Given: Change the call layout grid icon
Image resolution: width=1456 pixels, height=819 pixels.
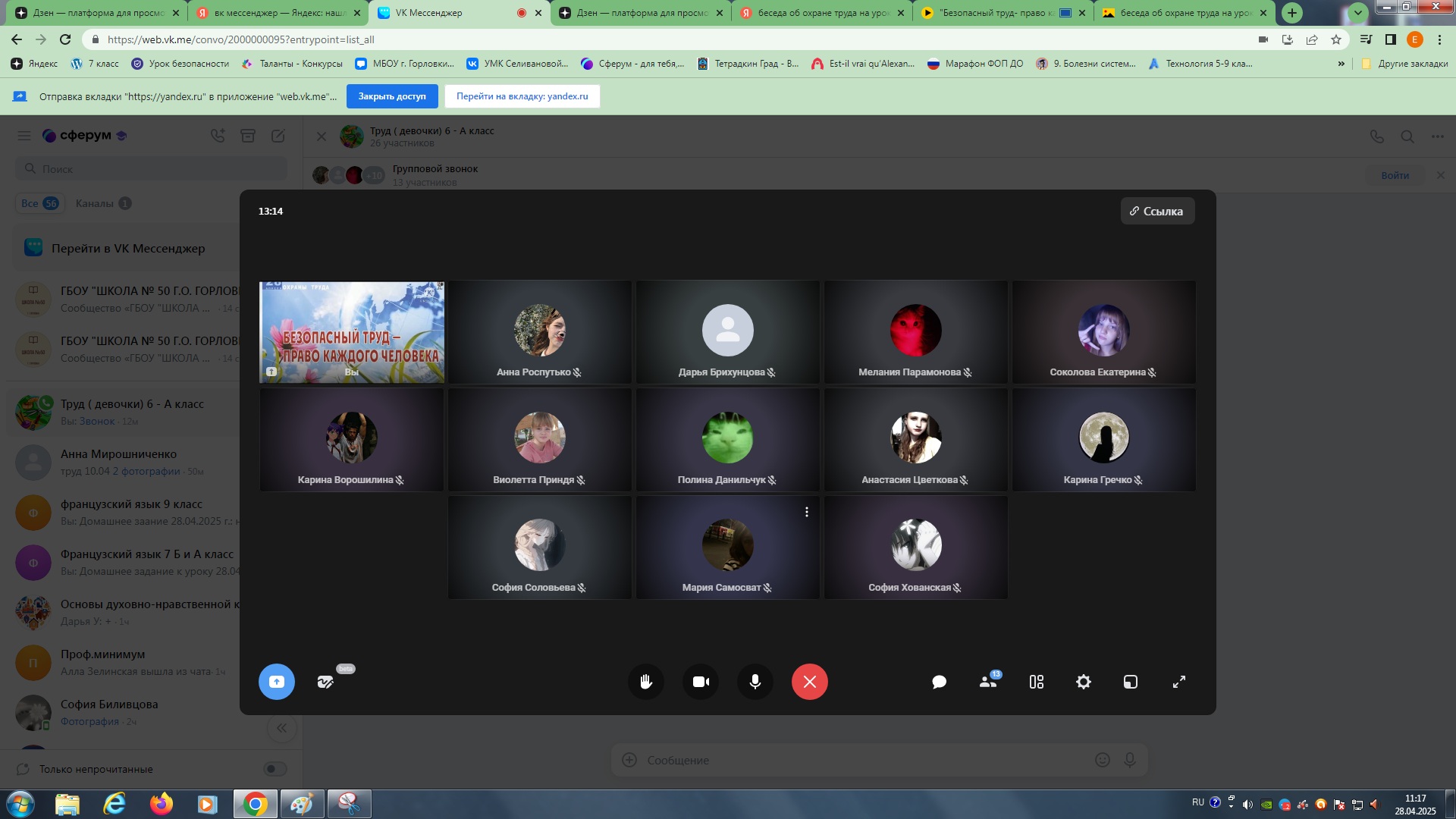Looking at the screenshot, I should coord(1037,682).
